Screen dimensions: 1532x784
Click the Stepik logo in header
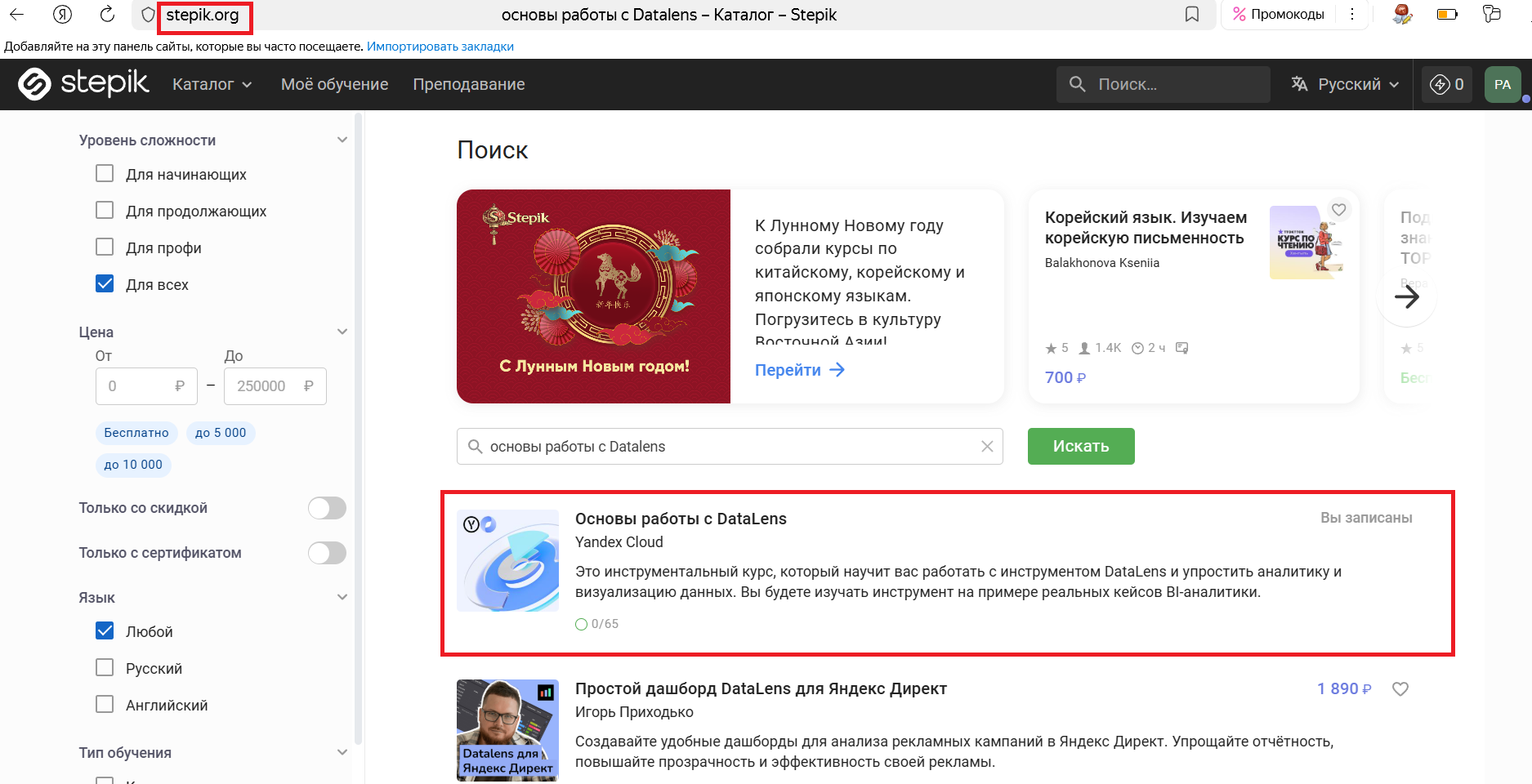pyautogui.click(x=83, y=83)
